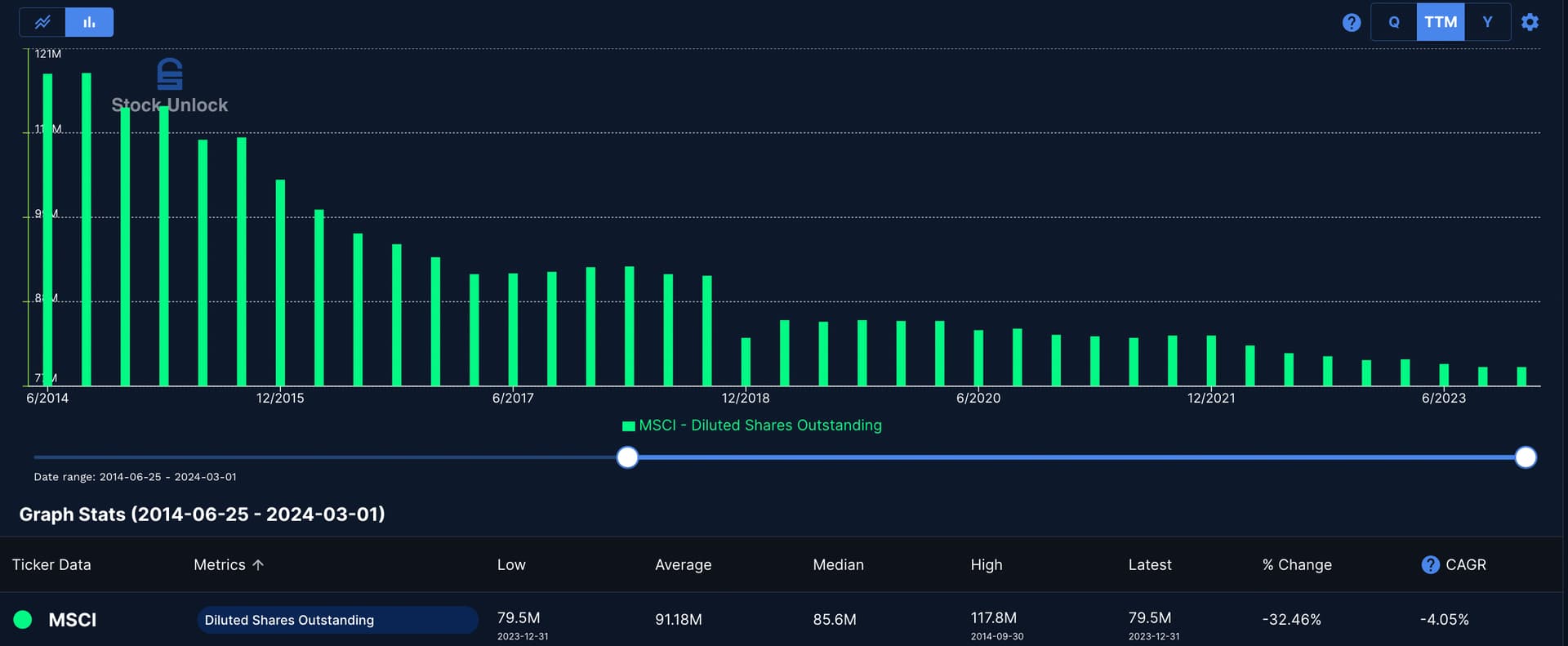This screenshot has width=1568, height=646.
Task: Click the % Change column header
Action: 1296,564
